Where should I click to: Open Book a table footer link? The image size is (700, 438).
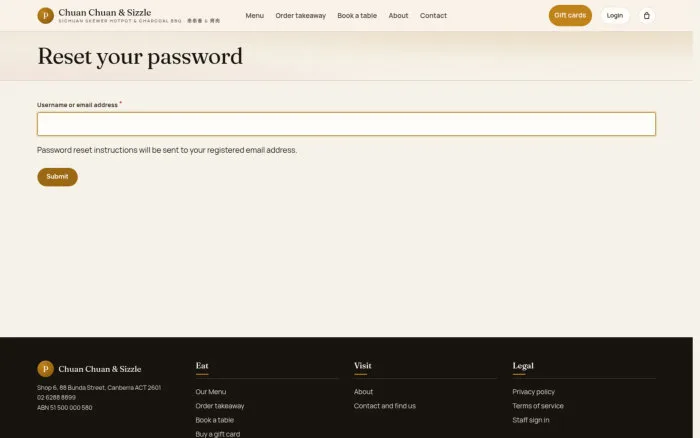215,420
